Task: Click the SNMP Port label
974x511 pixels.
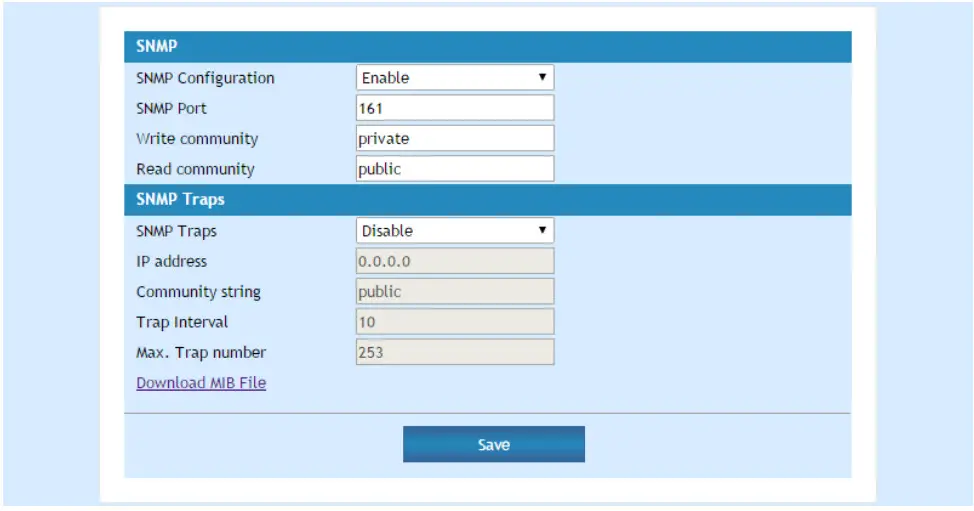Action: (x=171, y=108)
